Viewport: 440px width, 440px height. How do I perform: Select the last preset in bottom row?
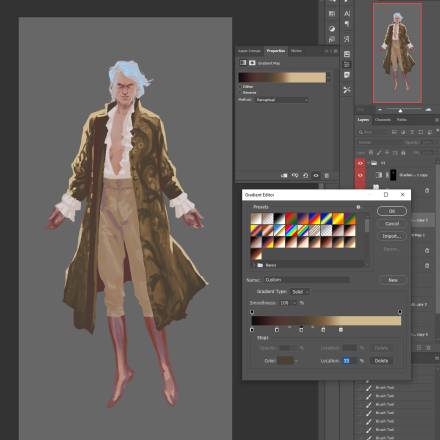click(x=256, y=254)
